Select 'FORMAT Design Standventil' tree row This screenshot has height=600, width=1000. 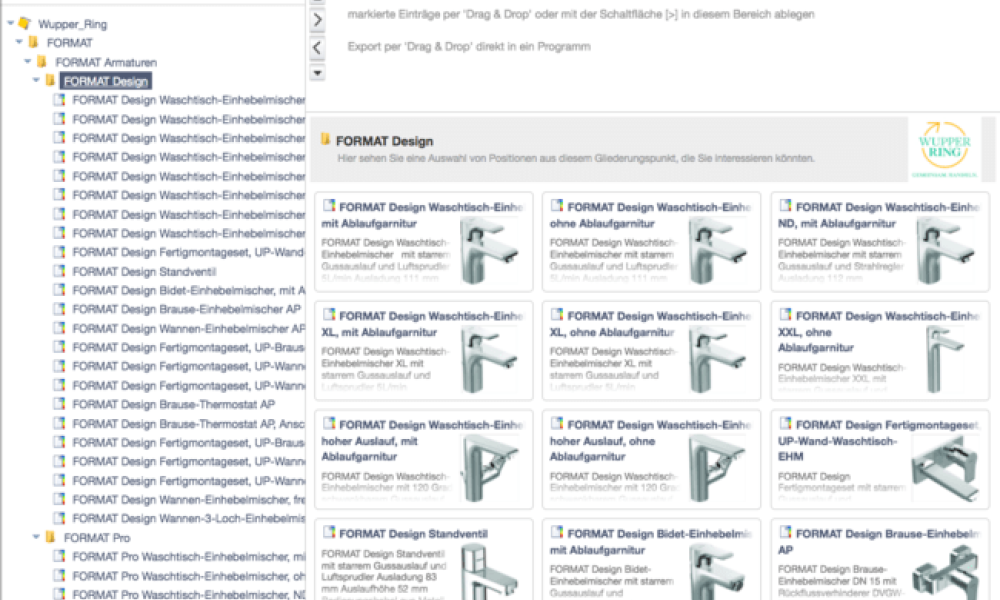[144, 272]
